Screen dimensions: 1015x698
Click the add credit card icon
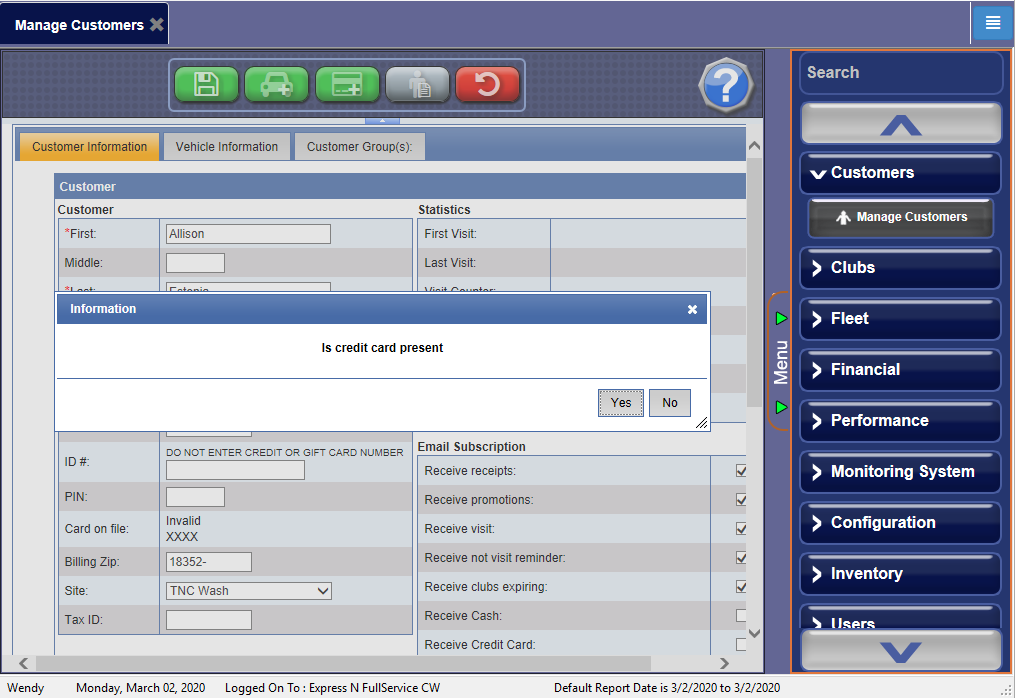347,85
